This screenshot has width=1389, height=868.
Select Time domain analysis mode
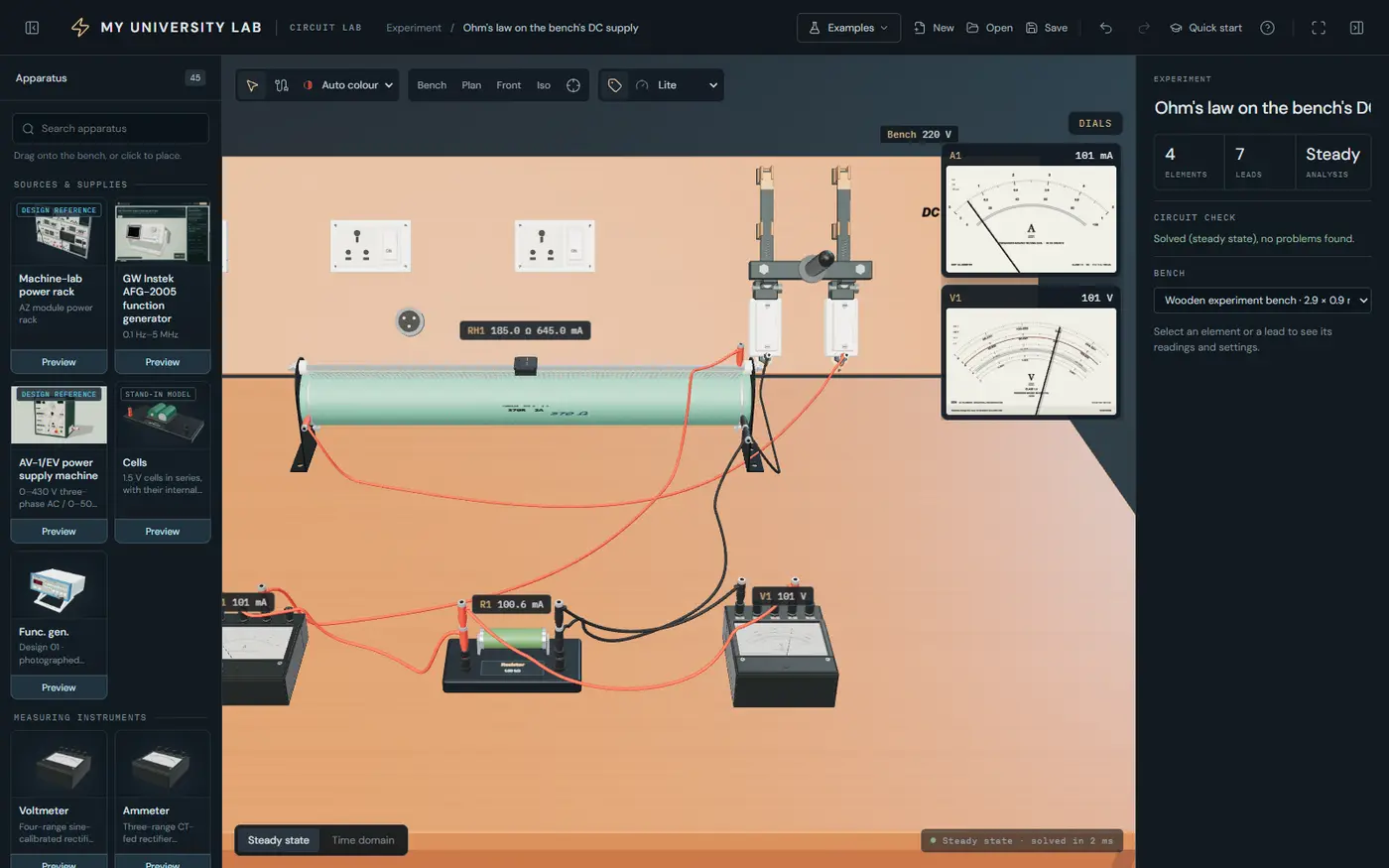pyautogui.click(x=363, y=840)
